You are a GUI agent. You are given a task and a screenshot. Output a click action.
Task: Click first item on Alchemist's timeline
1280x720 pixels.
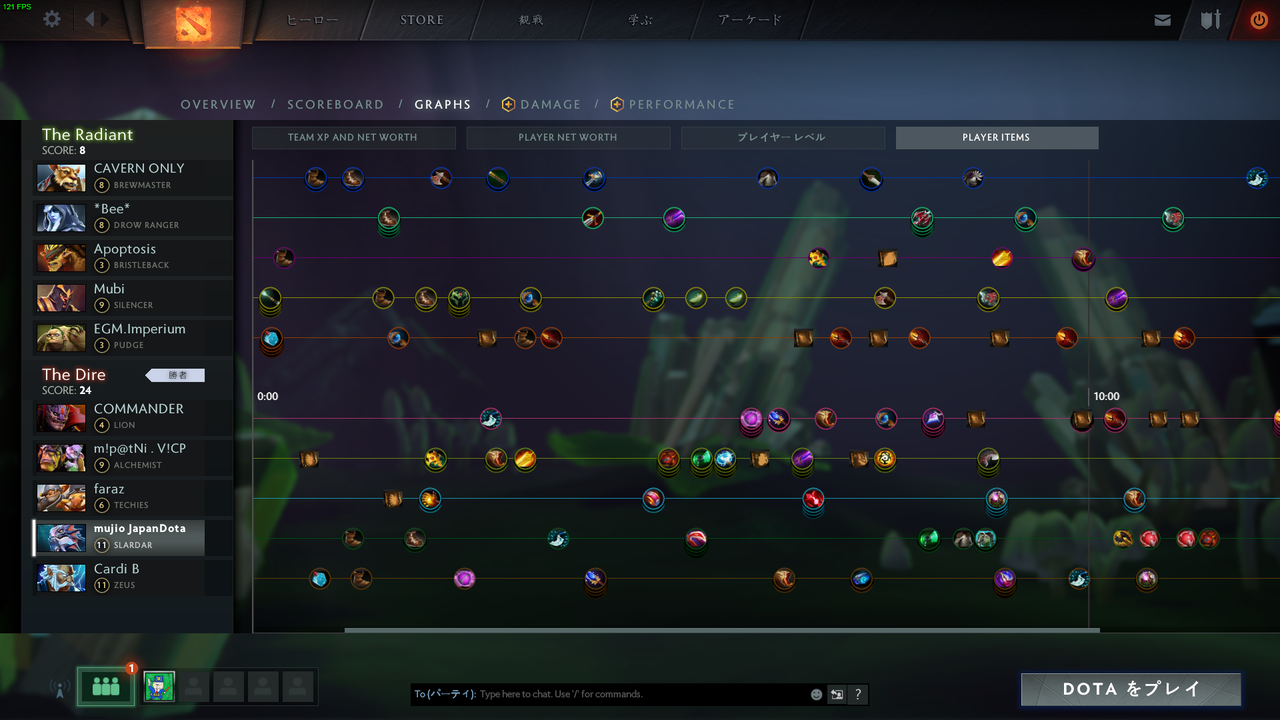click(309, 458)
